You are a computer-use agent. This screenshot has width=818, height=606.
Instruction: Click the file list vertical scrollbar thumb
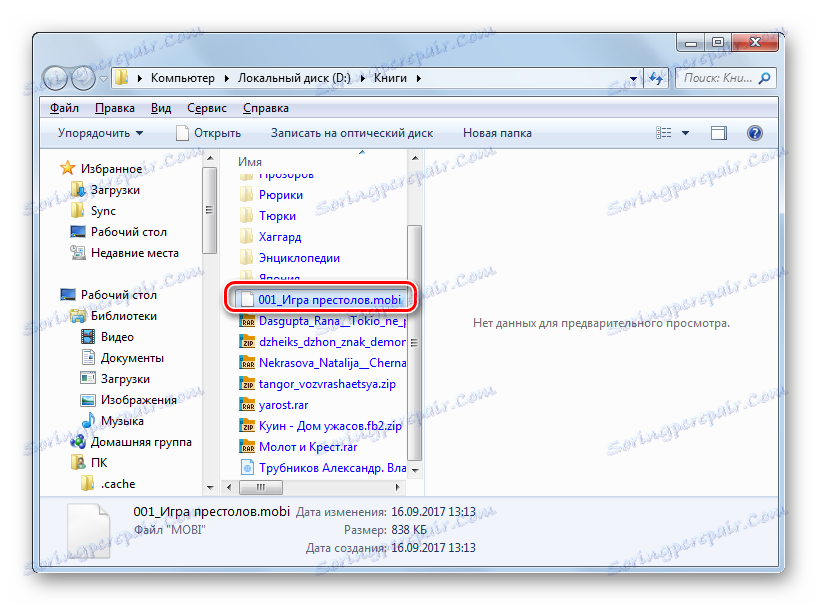point(414,343)
